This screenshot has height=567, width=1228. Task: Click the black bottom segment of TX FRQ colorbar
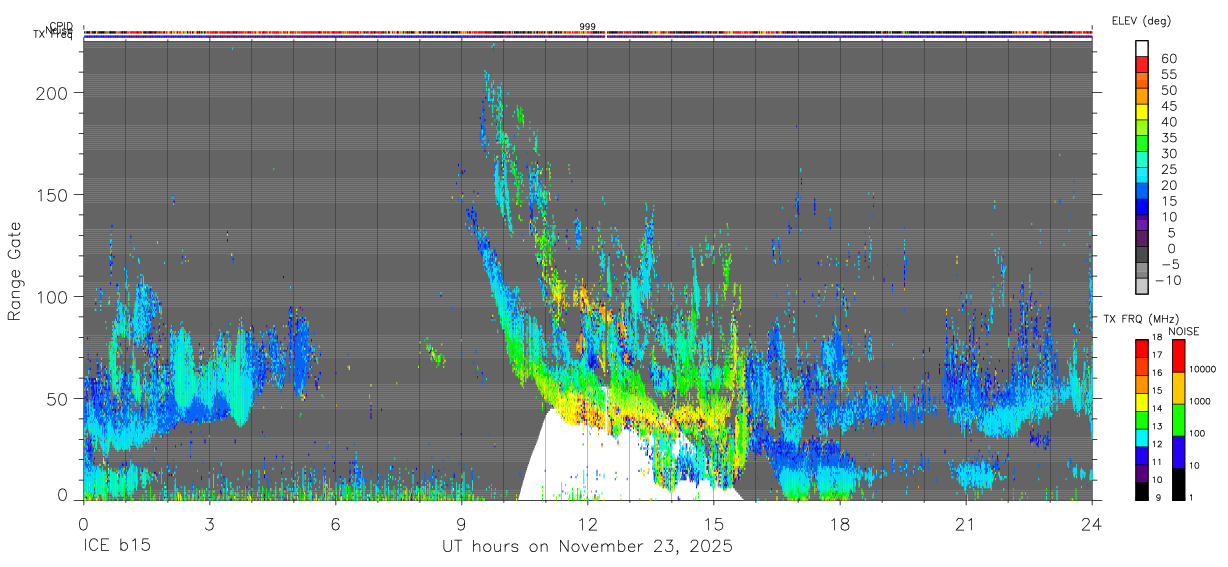1142,490
